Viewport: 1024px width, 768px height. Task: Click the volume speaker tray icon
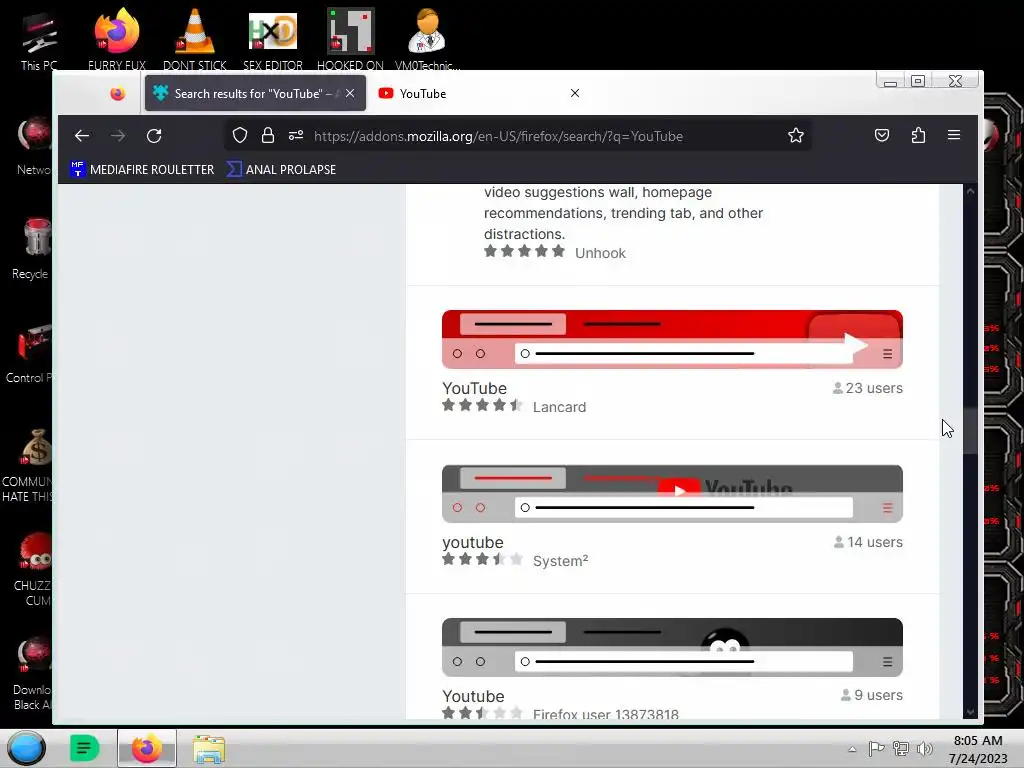point(924,749)
